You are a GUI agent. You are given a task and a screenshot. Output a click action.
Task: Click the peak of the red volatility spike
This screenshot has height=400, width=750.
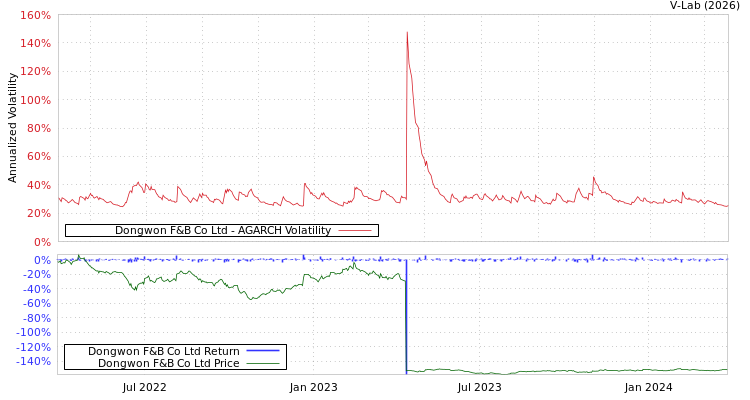coord(407,33)
